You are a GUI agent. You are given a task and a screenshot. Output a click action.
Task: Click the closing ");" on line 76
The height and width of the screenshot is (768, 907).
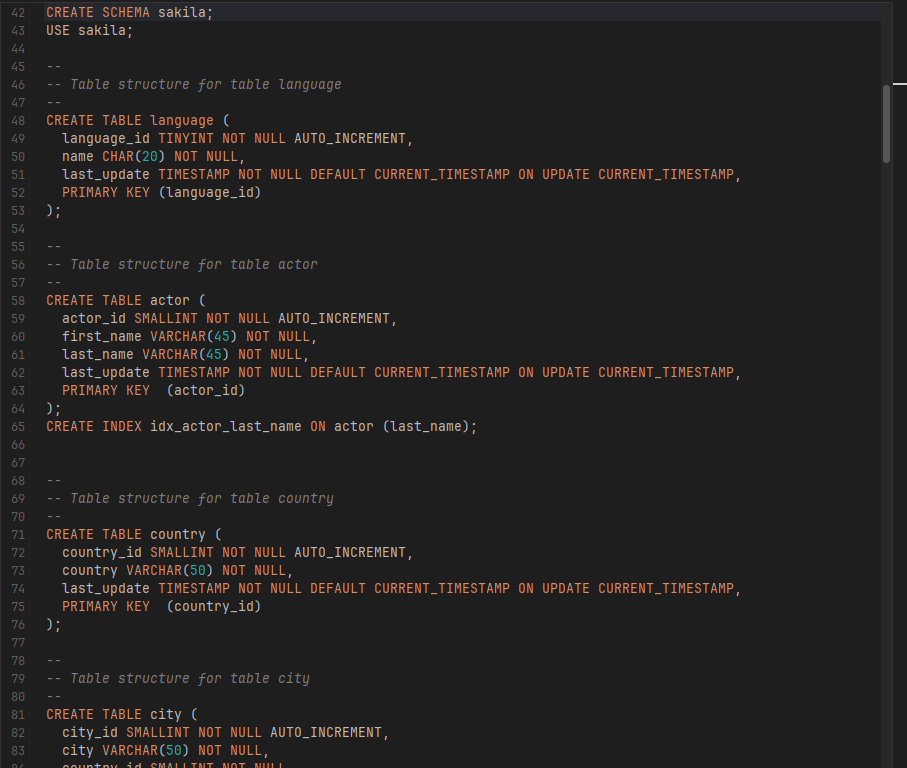[x=53, y=624]
